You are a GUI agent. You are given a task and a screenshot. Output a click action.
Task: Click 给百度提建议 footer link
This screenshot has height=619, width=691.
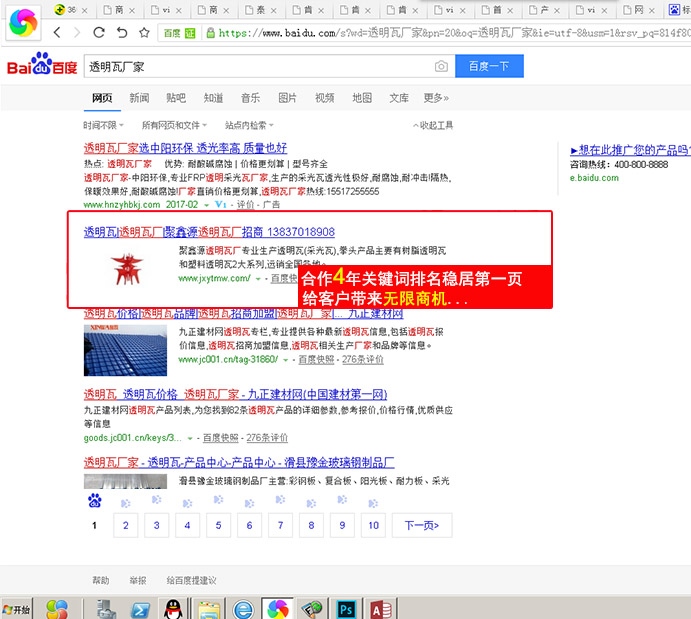pyautogui.click(x=191, y=581)
